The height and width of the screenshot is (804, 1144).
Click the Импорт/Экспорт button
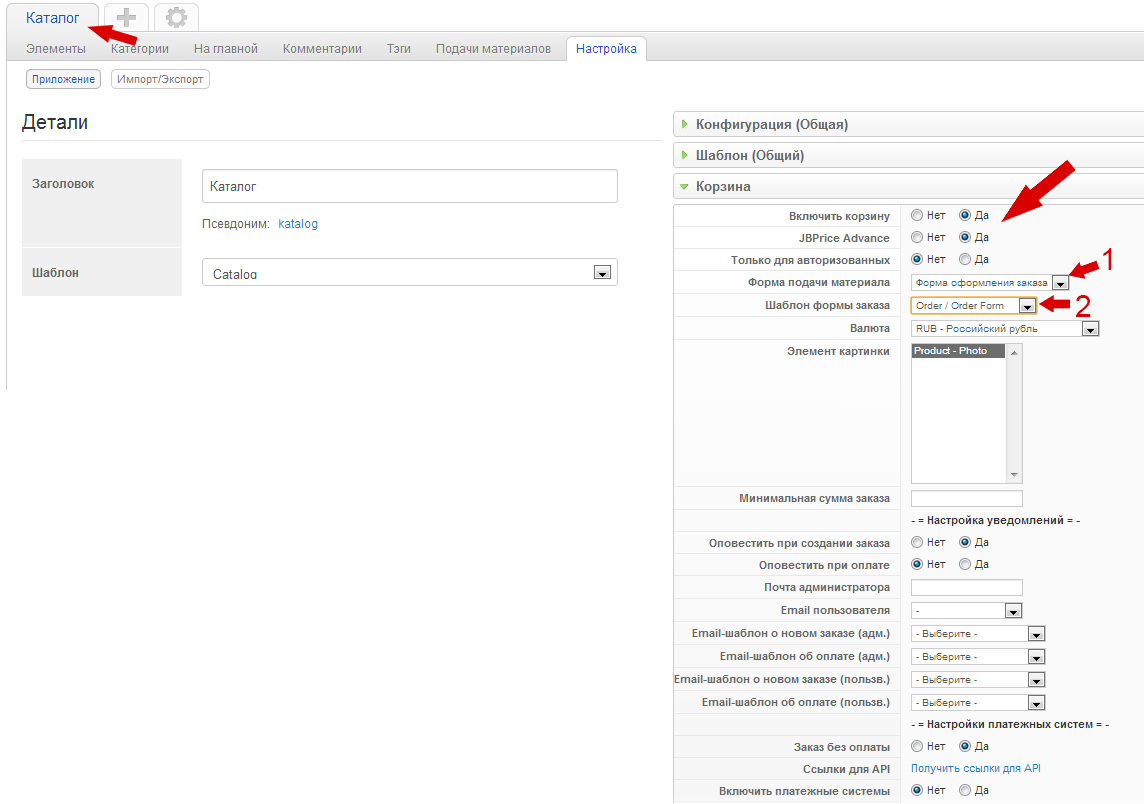tap(160, 79)
